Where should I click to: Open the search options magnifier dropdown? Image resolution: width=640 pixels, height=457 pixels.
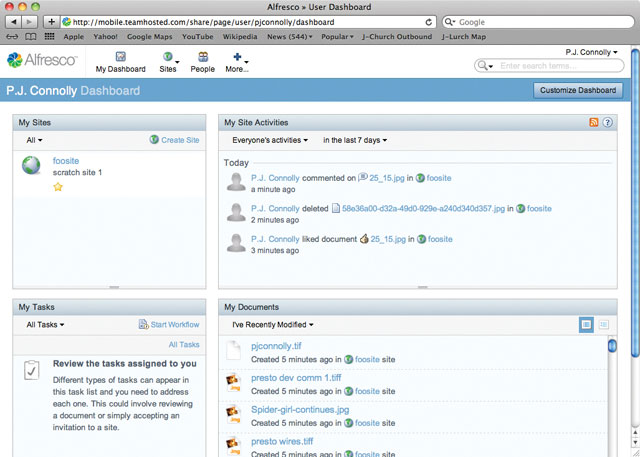coord(485,66)
